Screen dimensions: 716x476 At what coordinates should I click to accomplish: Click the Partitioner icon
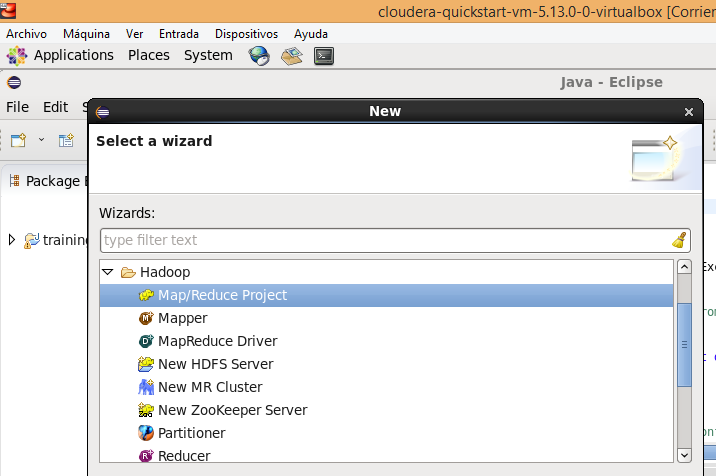(146, 433)
